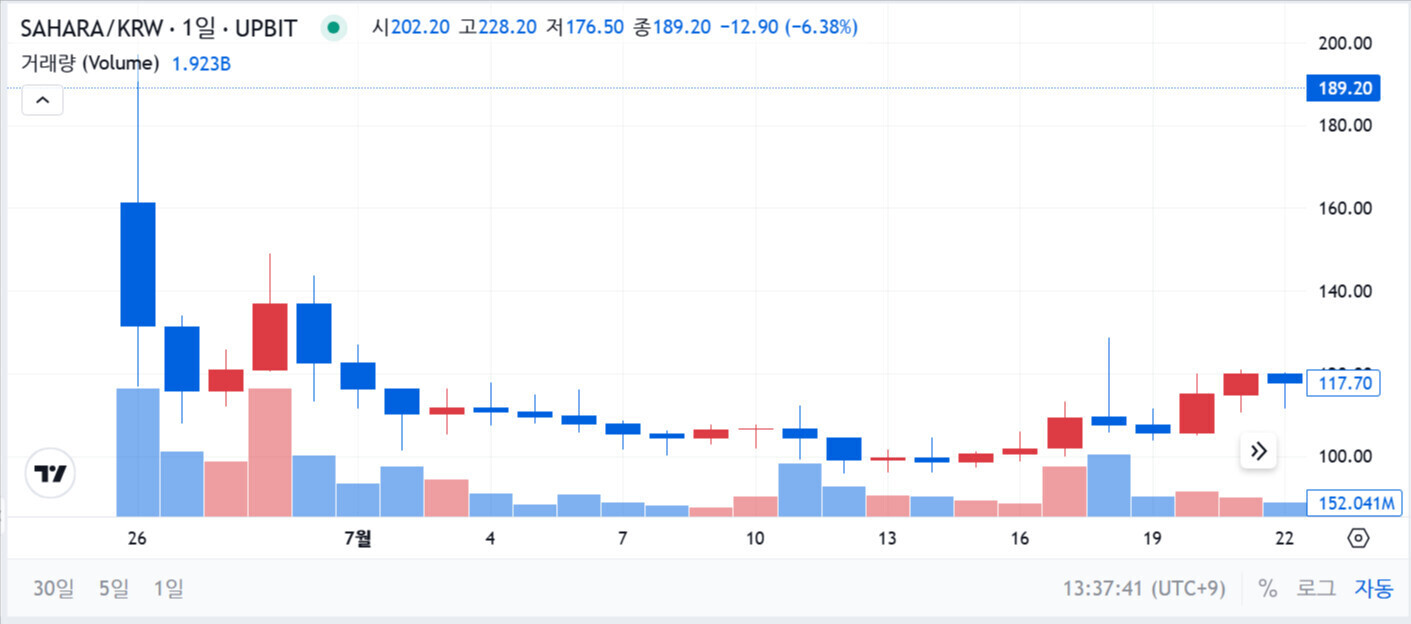Viewport: 1411px width, 624px height.
Task: Jump to latest bar arrow button
Action: point(1259,451)
